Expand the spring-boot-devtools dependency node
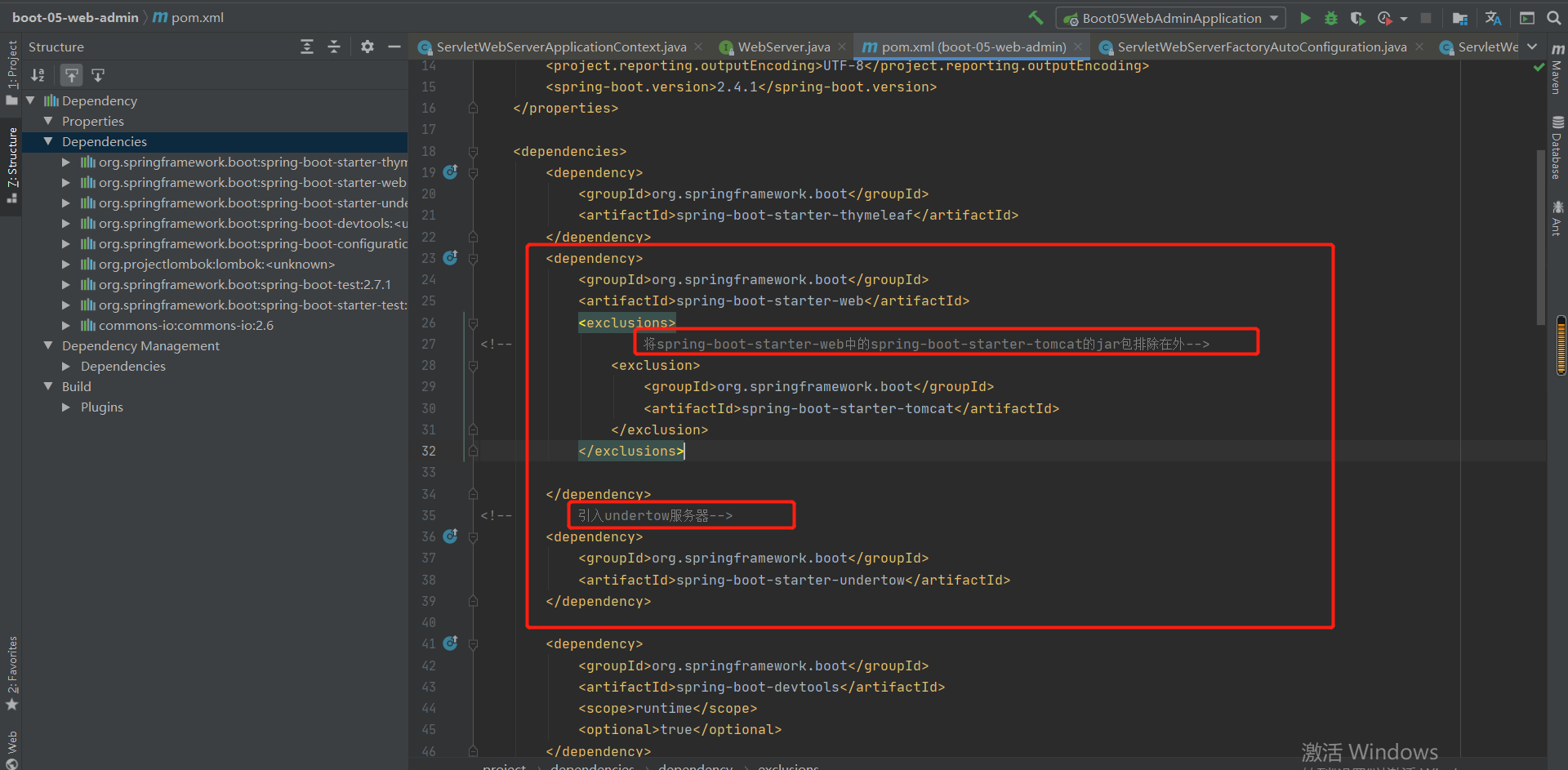This screenshot has width=1568, height=770. [x=66, y=223]
